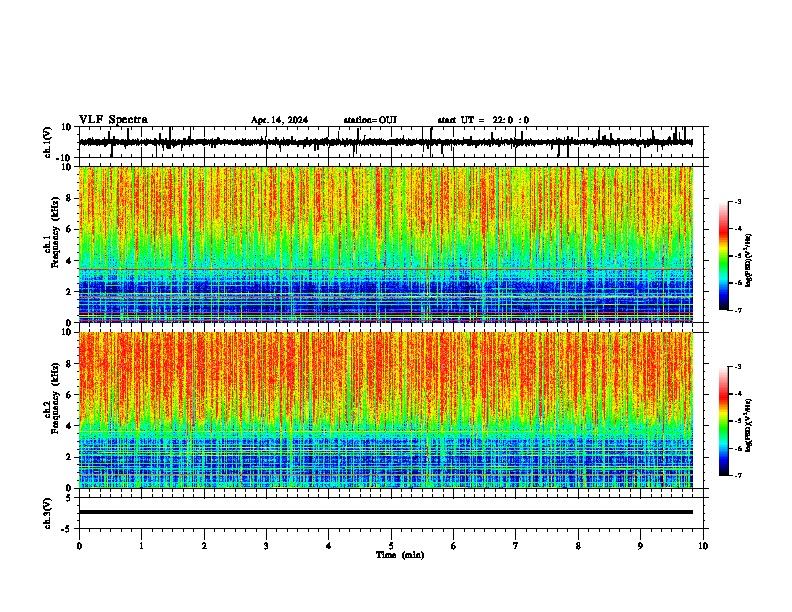Click time axis tick label "7"
The image size is (792, 612).
coord(516,546)
